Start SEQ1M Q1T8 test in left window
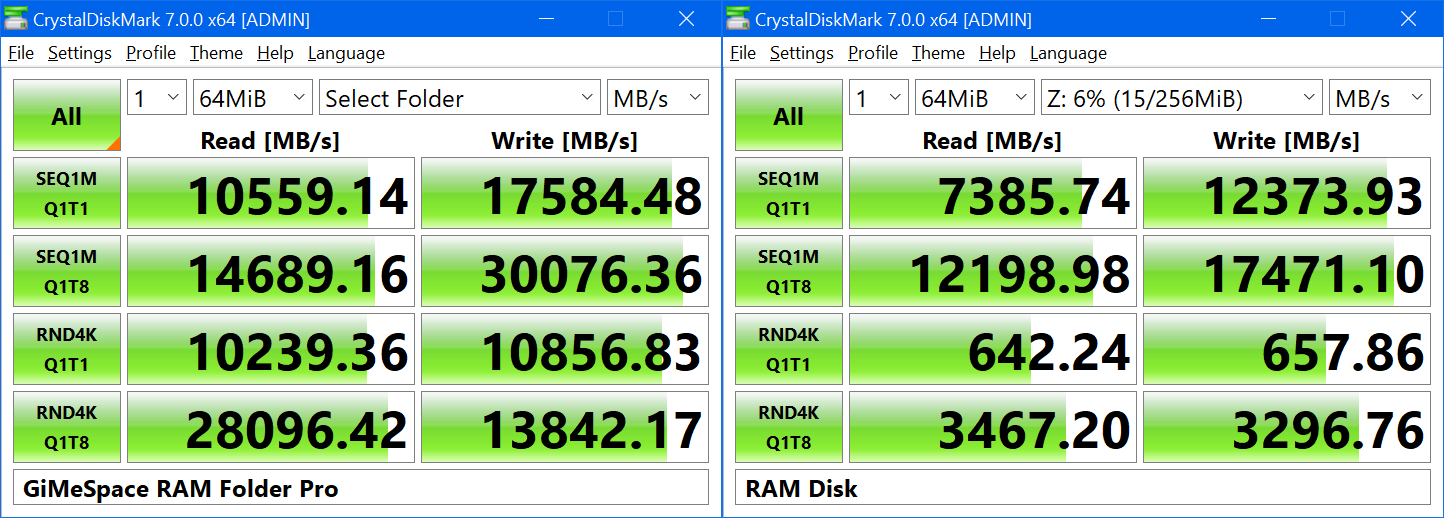Viewport: 1444px width, 518px height. click(x=67, y=271)
